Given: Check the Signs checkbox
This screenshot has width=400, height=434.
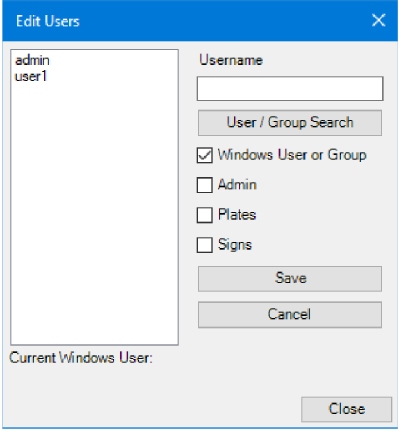Looking at the screenshot, I should pyautogui.click(x=204, y=245).
